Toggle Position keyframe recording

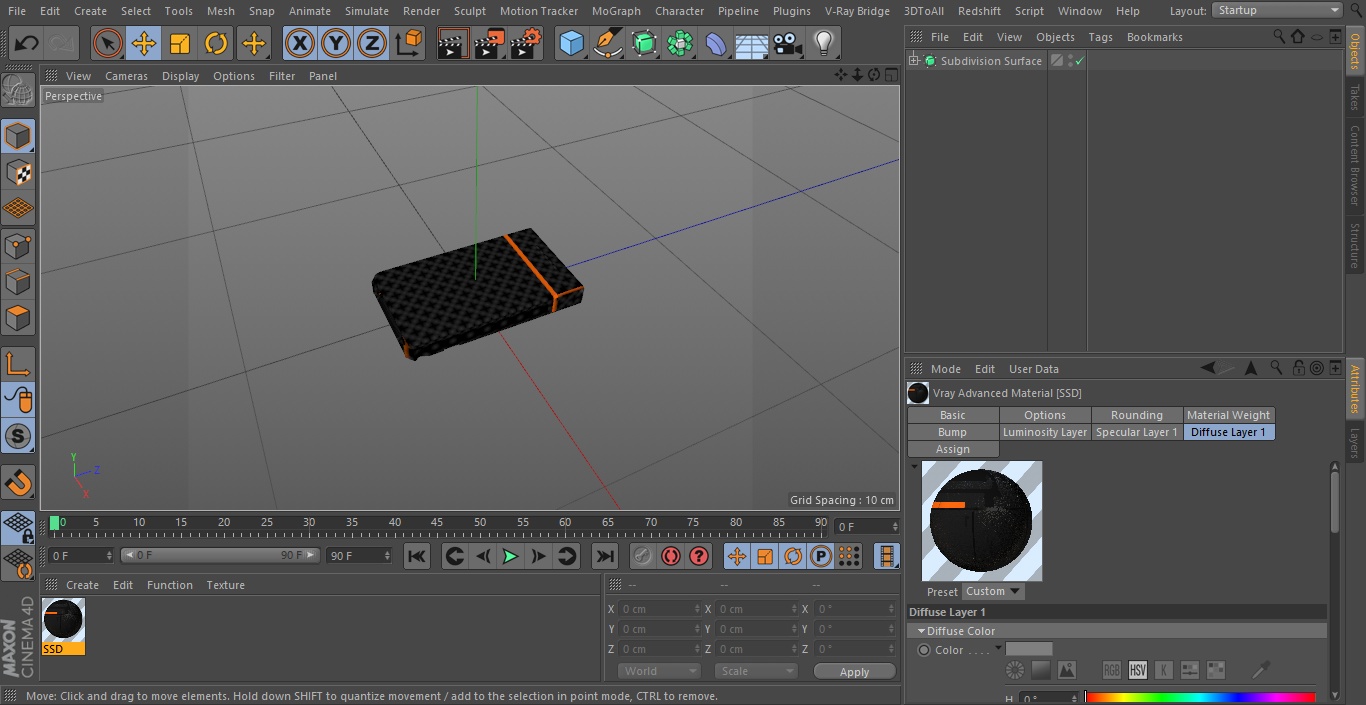click(737, 556)
